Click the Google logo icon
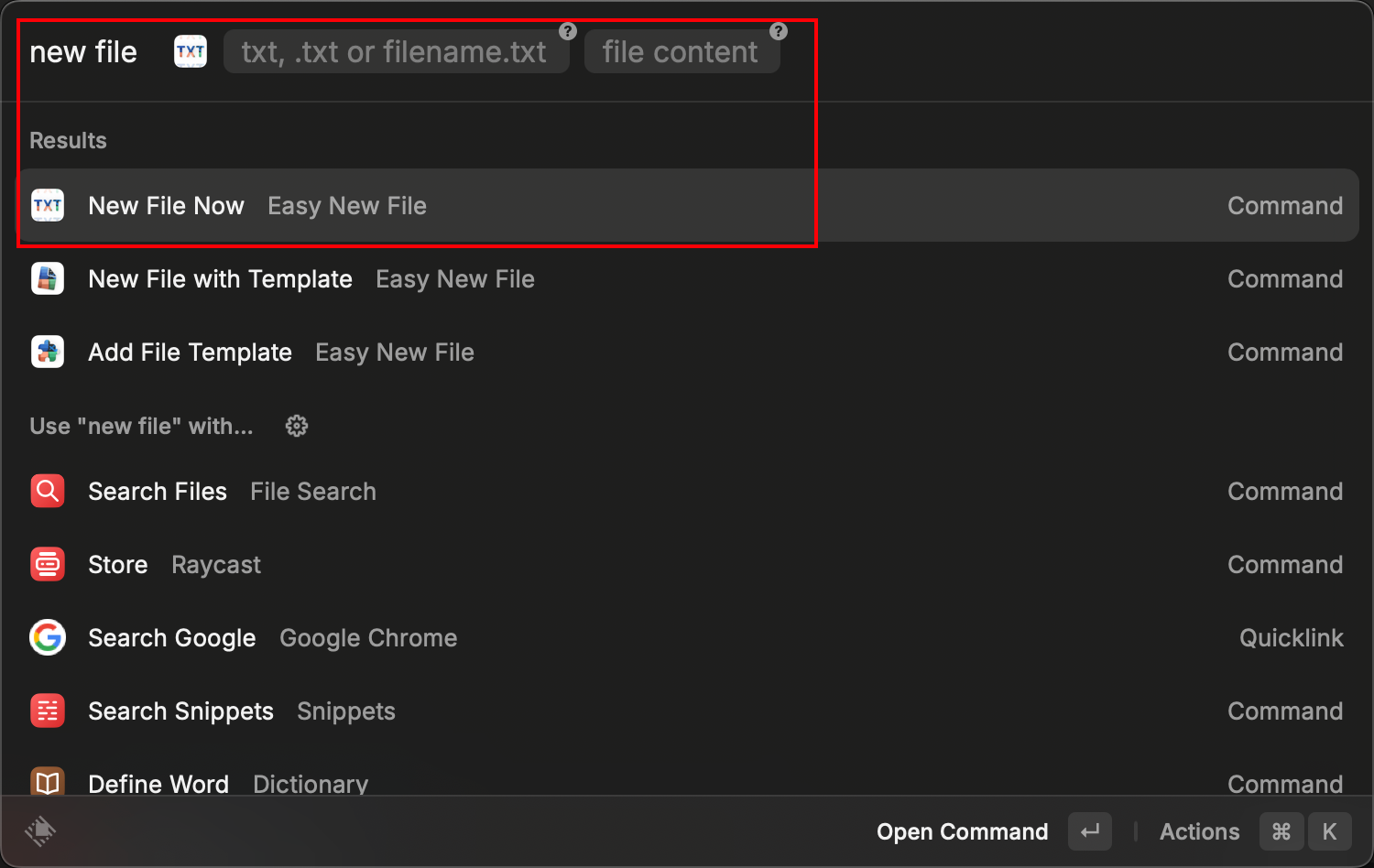 (x=48, y=637)
